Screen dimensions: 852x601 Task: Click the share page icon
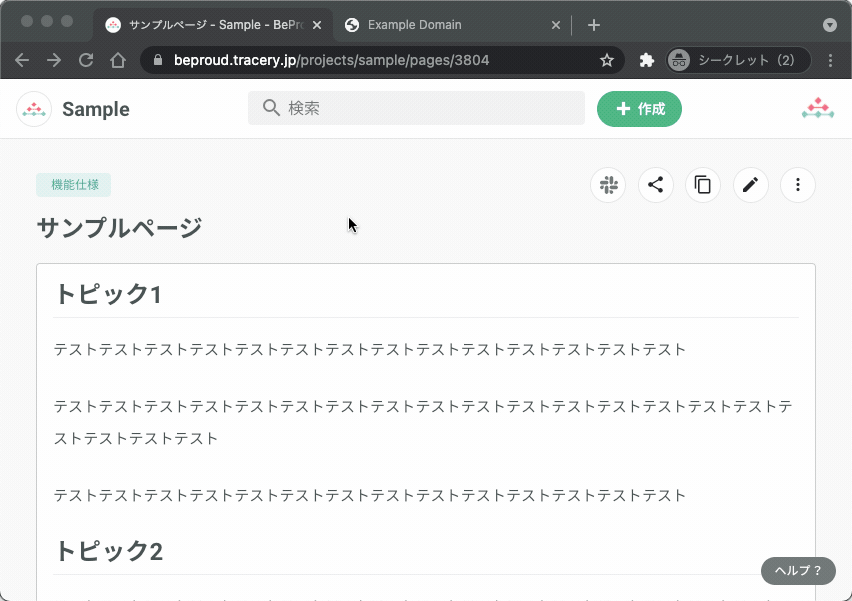pyautogui.click(x=655, y=185)
